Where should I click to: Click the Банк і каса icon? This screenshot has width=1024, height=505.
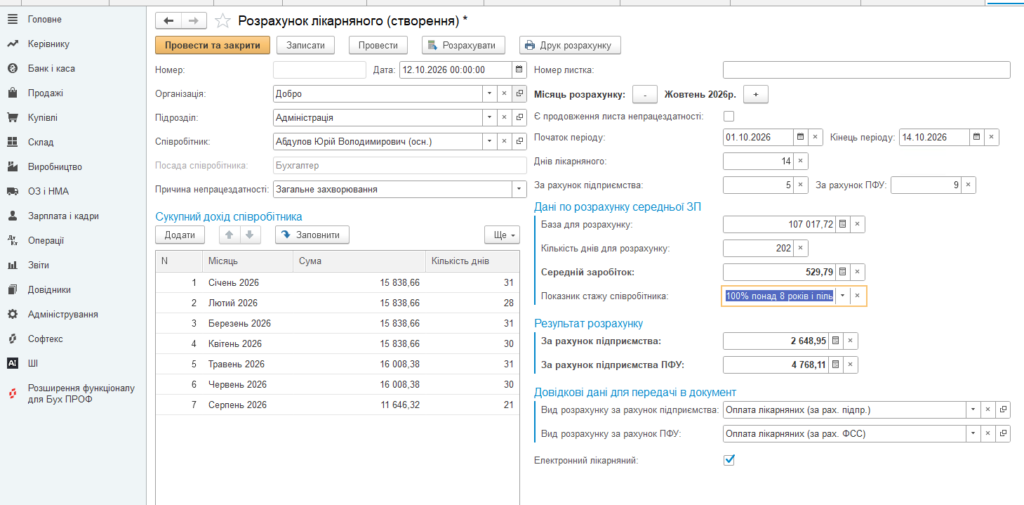[12, 69]
